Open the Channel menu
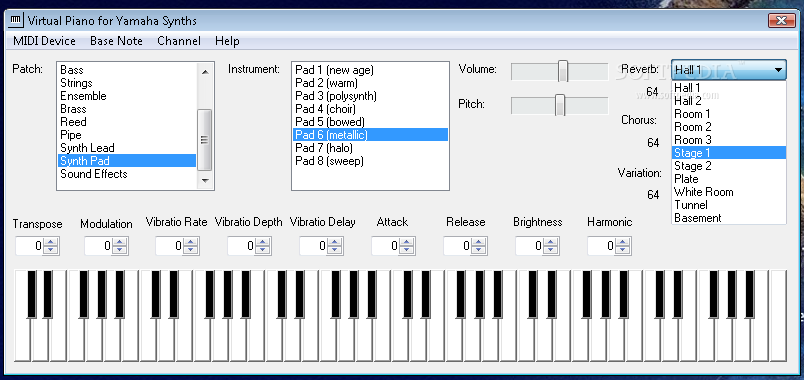 point(179,41)
